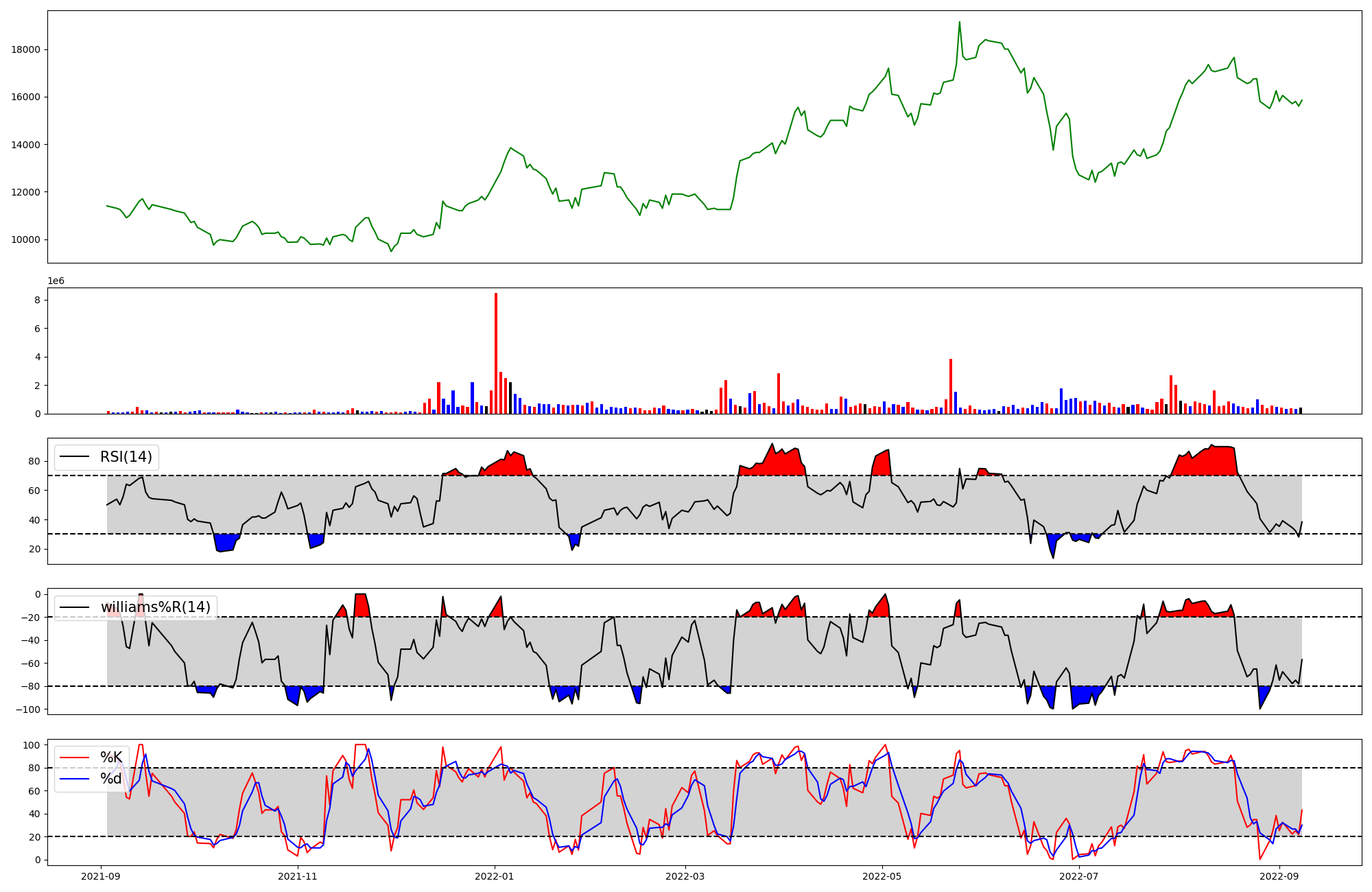The image size is (1372, 892).
Task: Click the 2022-01 x-axis date label
Action: tap(495, 876)
